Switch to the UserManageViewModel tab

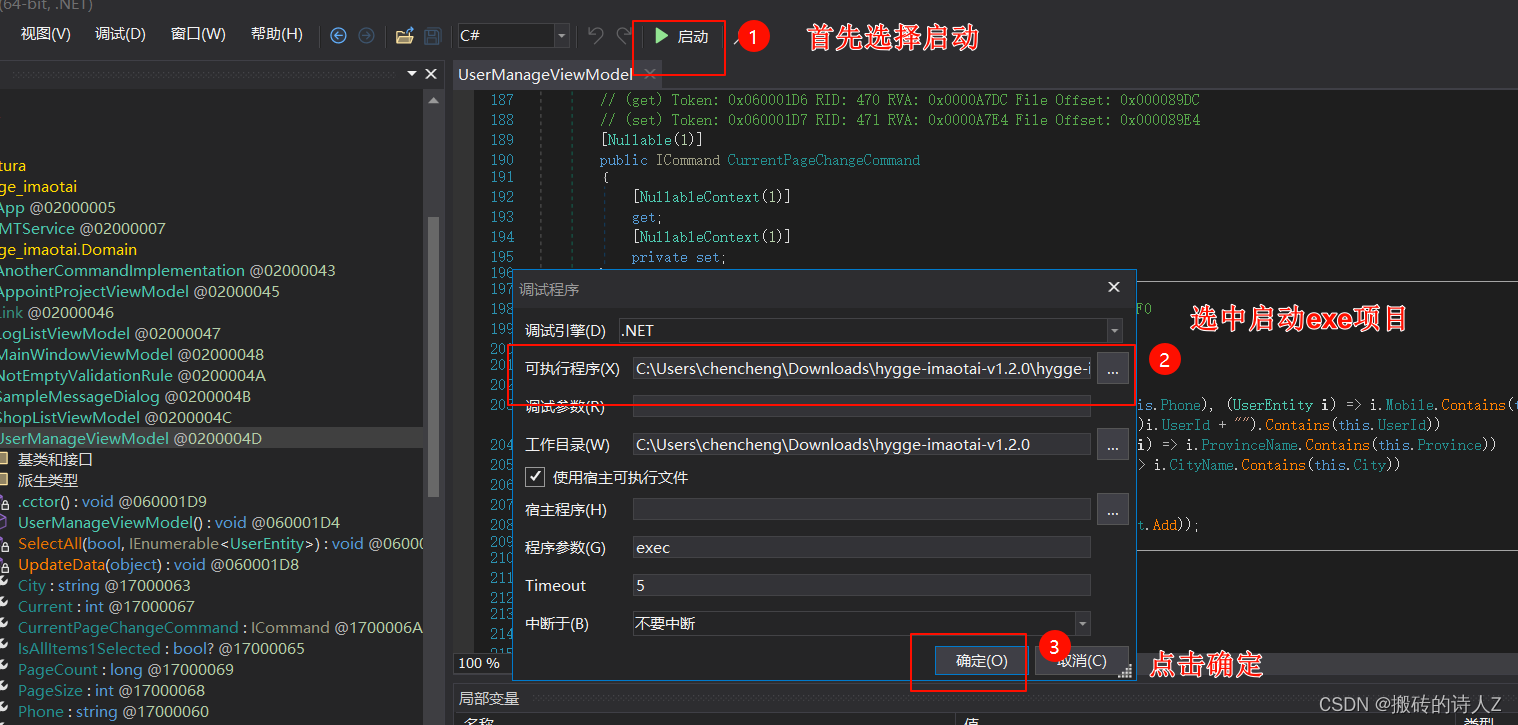[x=545, y=74]
